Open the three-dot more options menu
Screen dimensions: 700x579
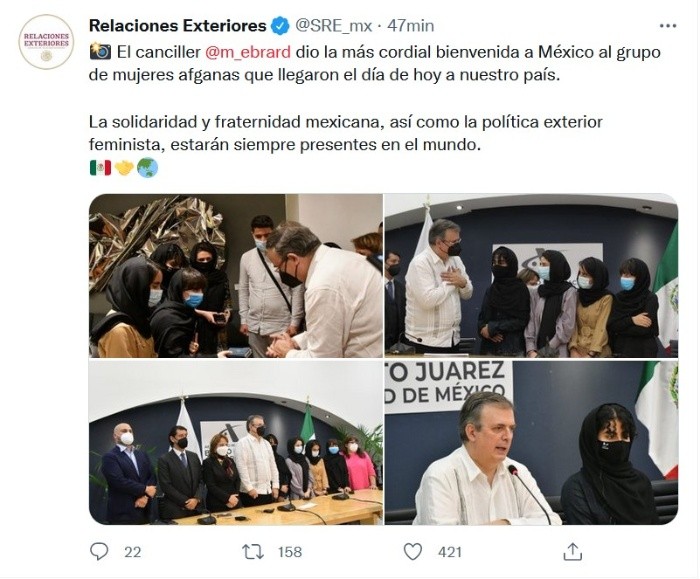[668, 26]
